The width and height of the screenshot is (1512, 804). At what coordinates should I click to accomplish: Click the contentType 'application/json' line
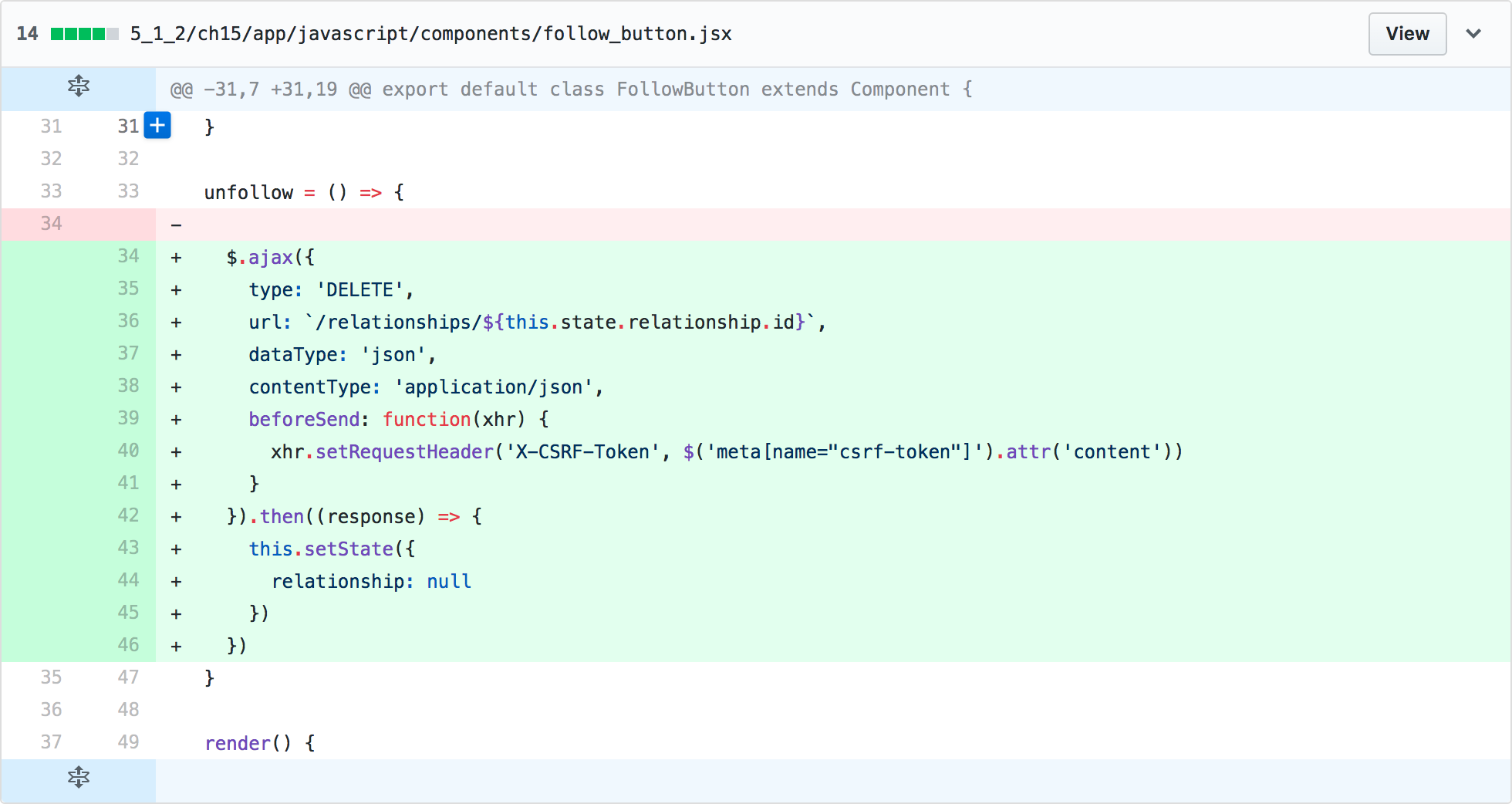[x=426, y=387]
